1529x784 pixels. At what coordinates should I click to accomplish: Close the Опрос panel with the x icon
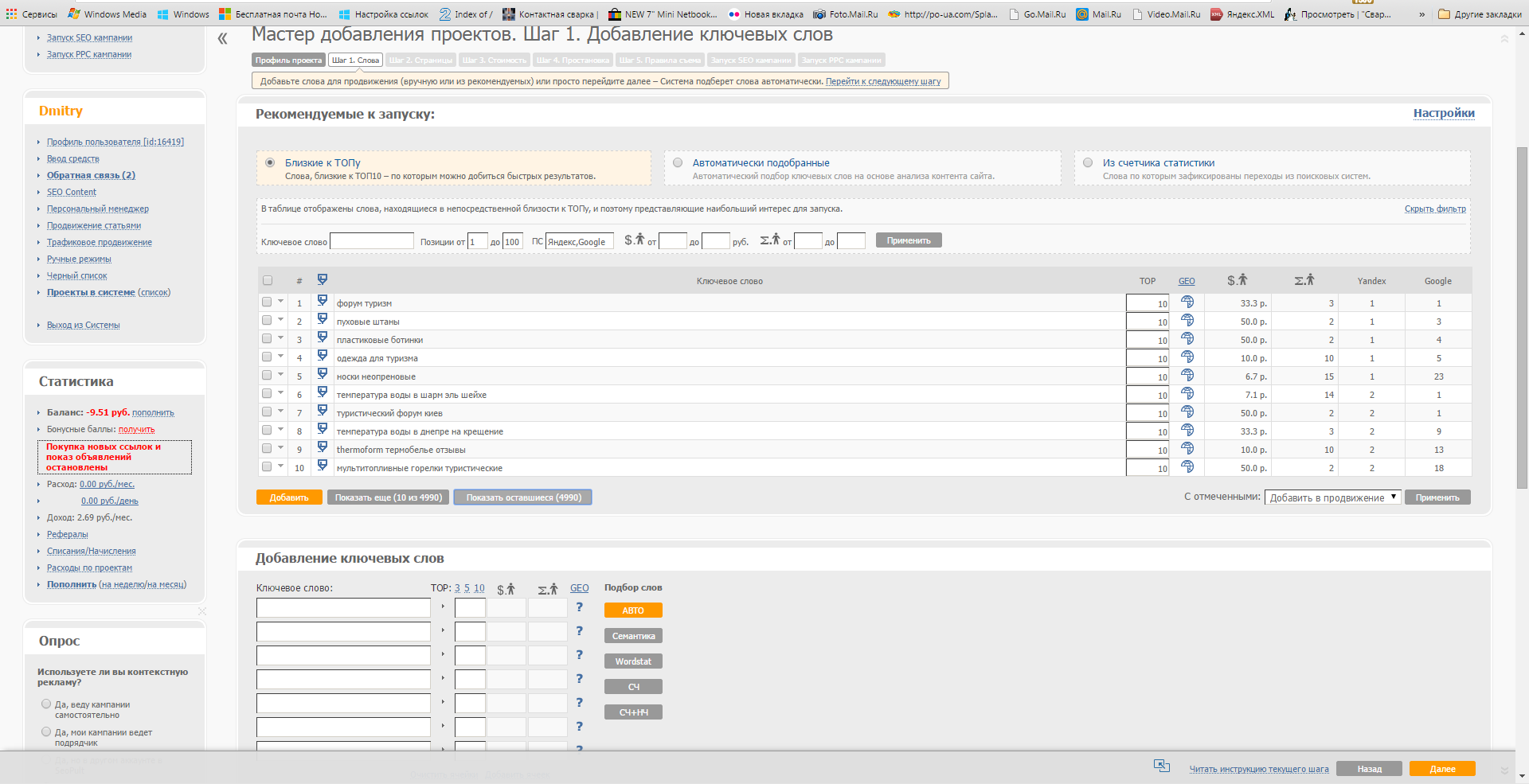[x=202, y=611]
